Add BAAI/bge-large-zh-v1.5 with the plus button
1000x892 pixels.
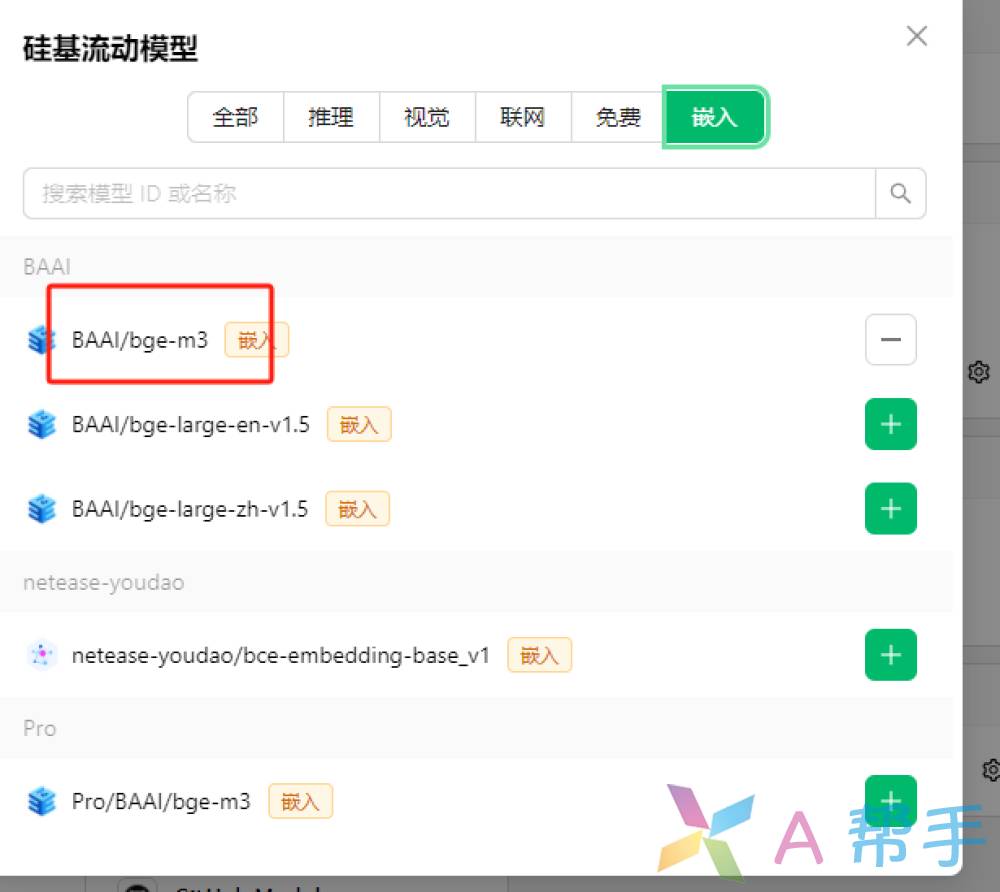click(x=890, y=508)
